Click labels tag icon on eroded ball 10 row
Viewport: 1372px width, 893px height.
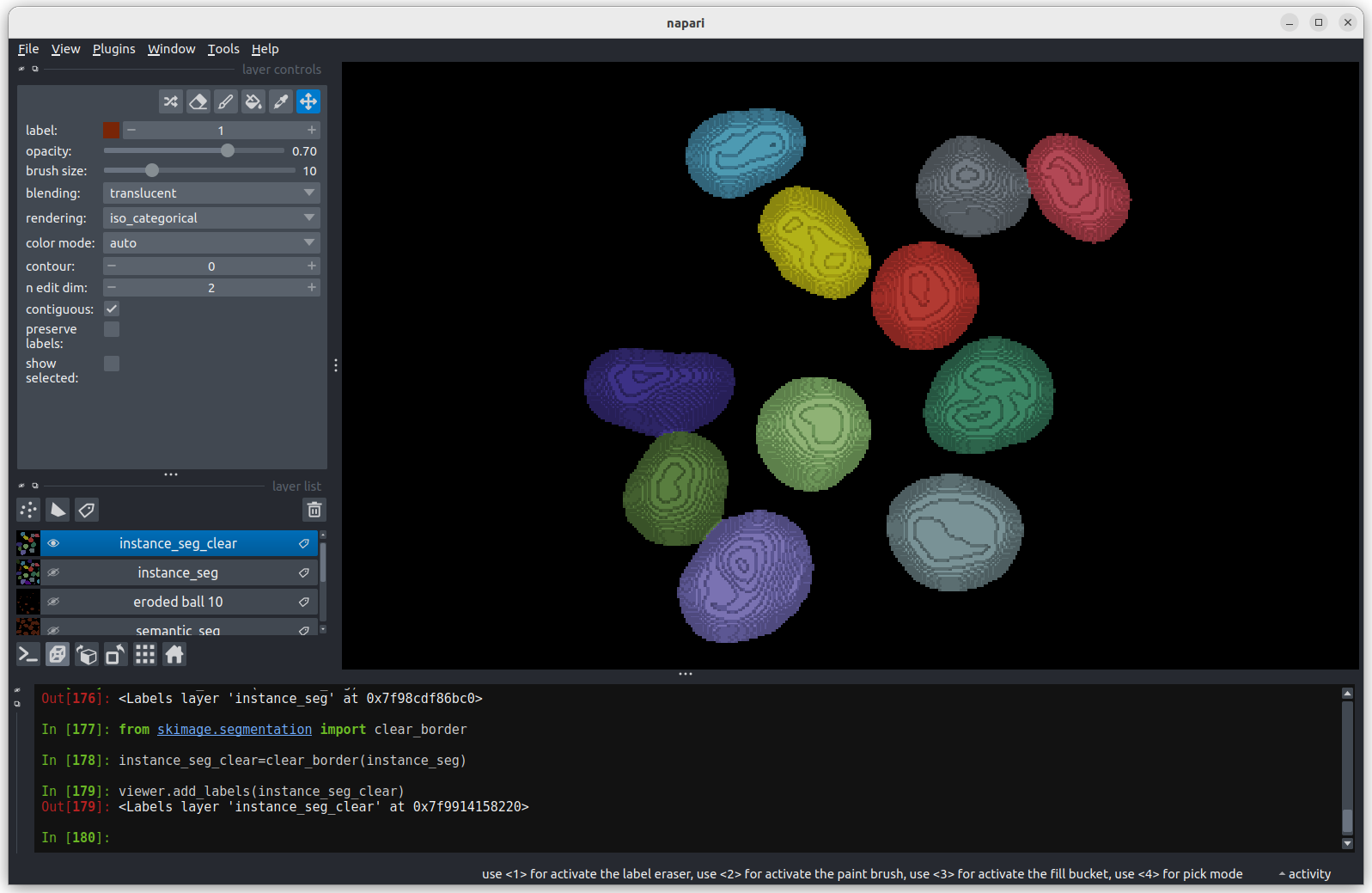point(303,602)
